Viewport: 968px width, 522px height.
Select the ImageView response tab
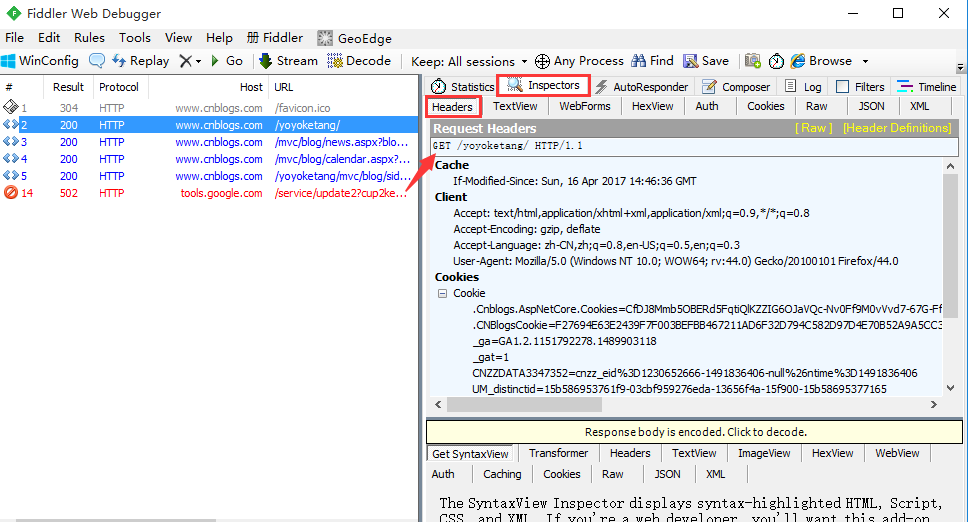pyautogui.click(x=764, y=453)
